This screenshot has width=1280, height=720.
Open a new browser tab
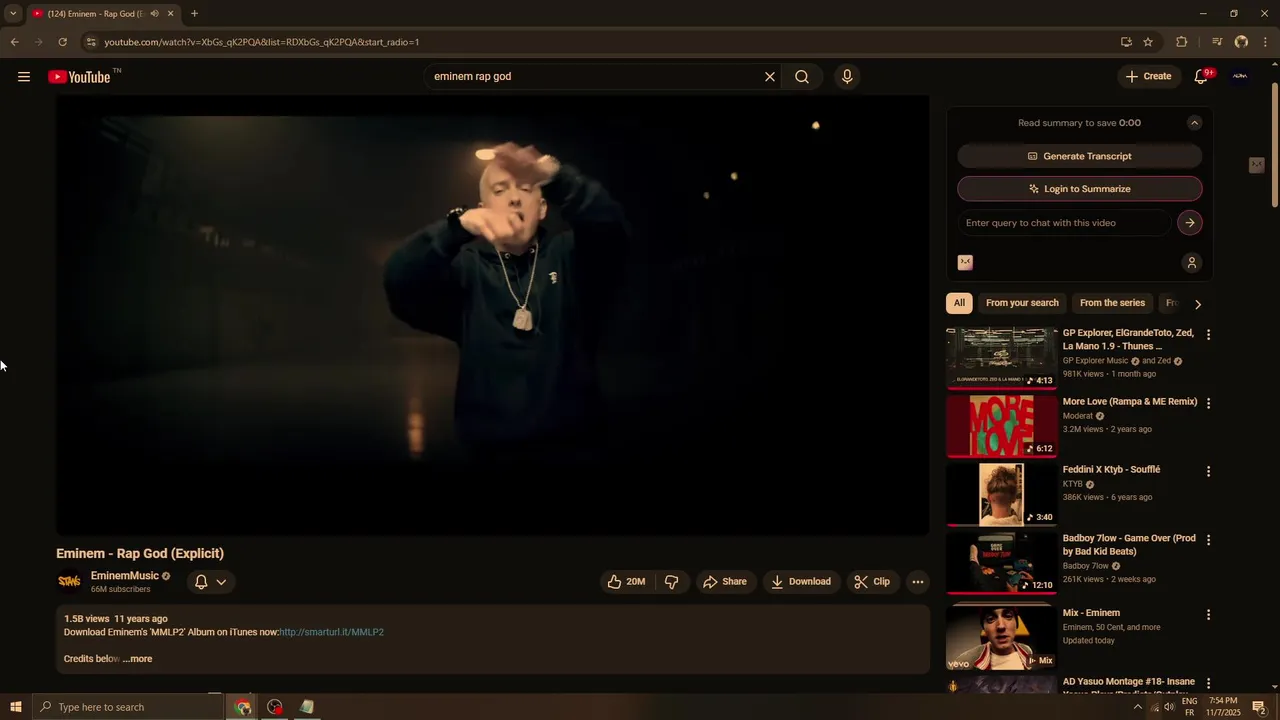click(194, 14)
